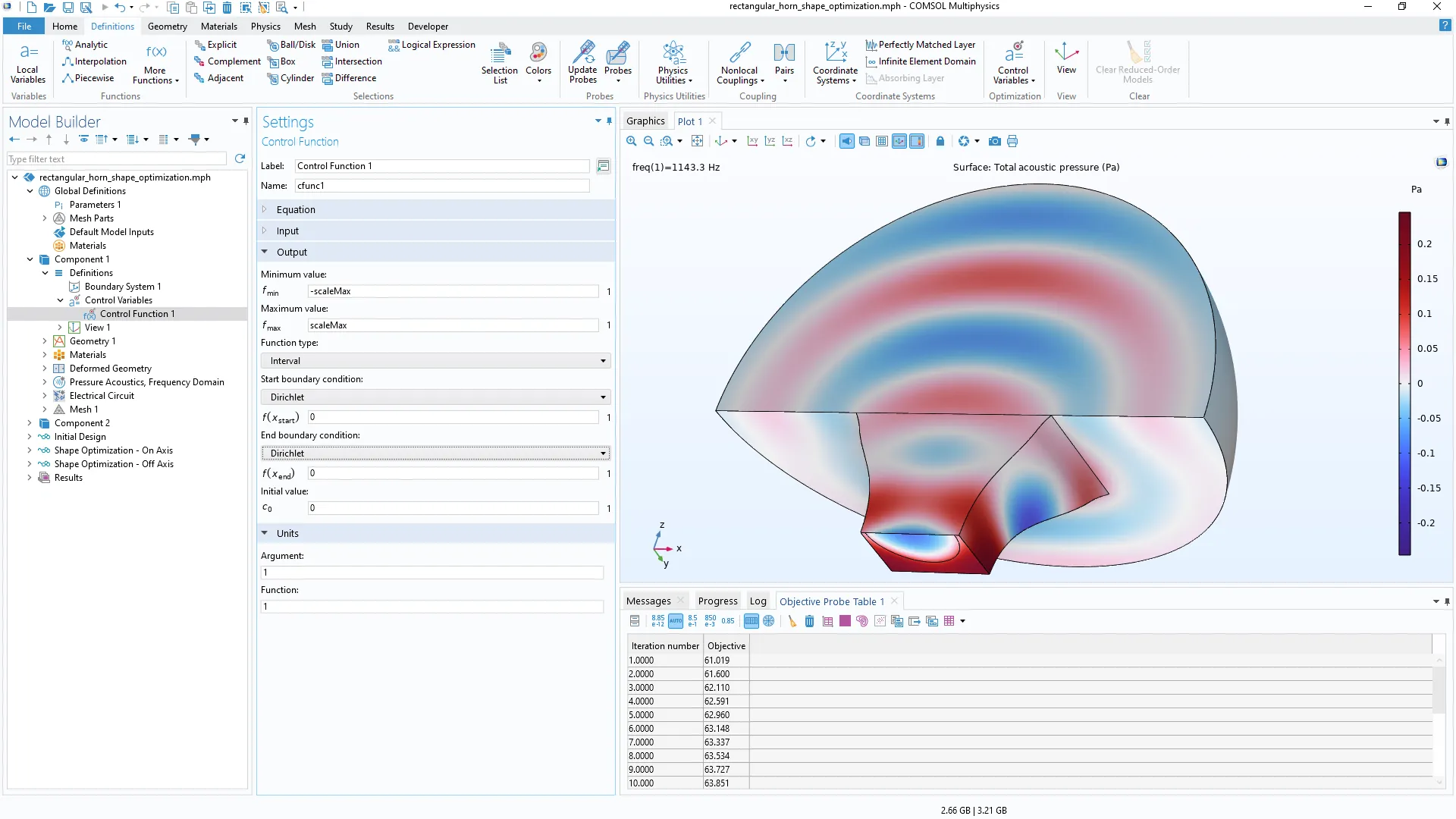Open the Function type dropdown

435,361
